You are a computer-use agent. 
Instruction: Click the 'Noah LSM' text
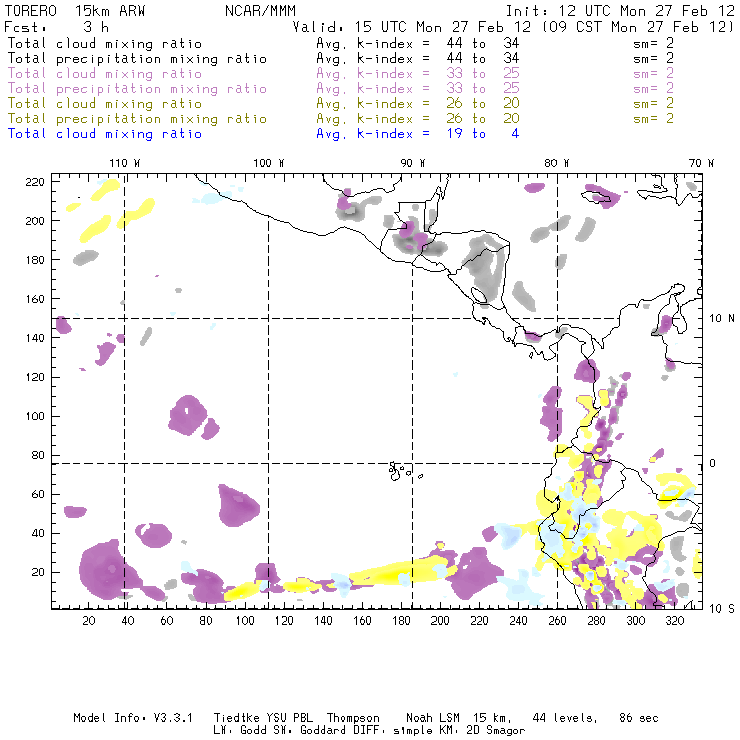pos(433,718)
